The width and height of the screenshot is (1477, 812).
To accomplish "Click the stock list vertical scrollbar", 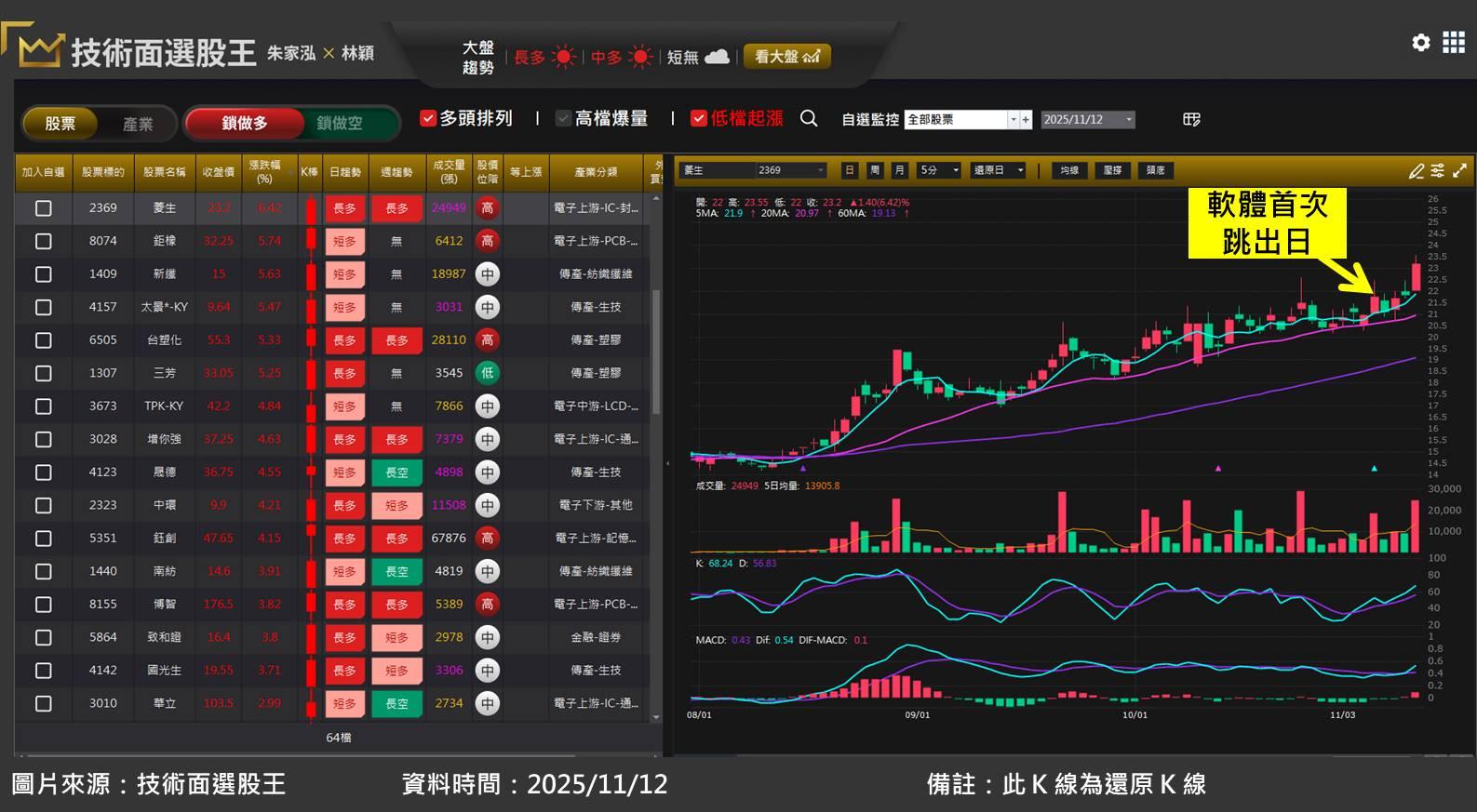I will (x=656, y=352).
